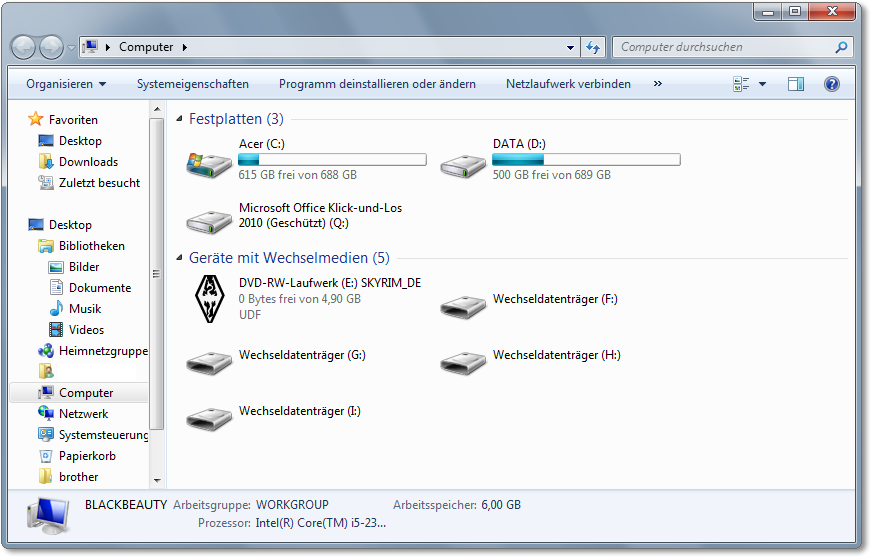Click the refresh button beside address bar

[593, 47]
